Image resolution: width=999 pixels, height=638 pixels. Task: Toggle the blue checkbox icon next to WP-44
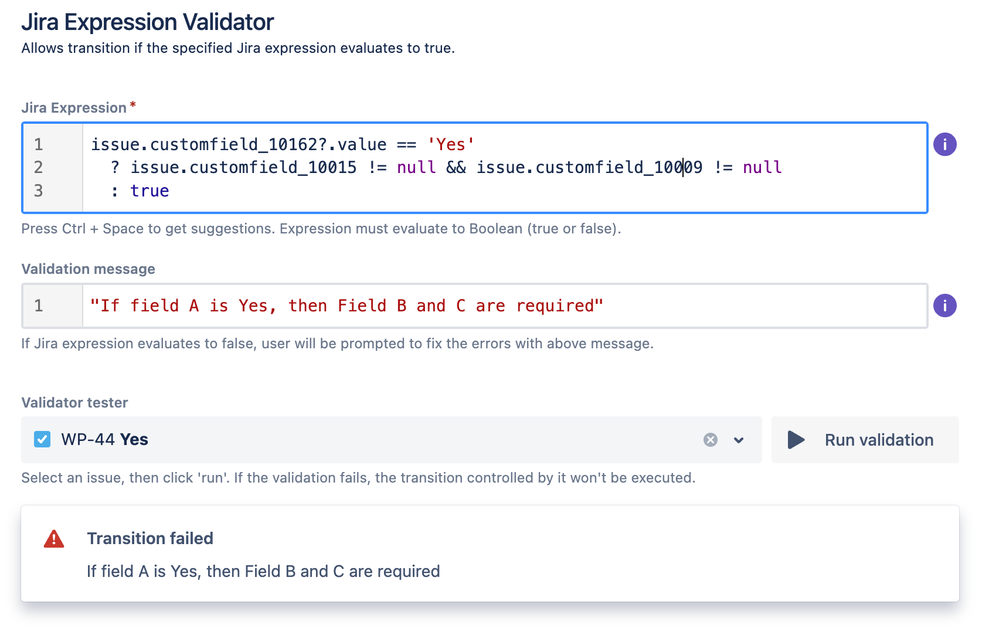(42, 439)
